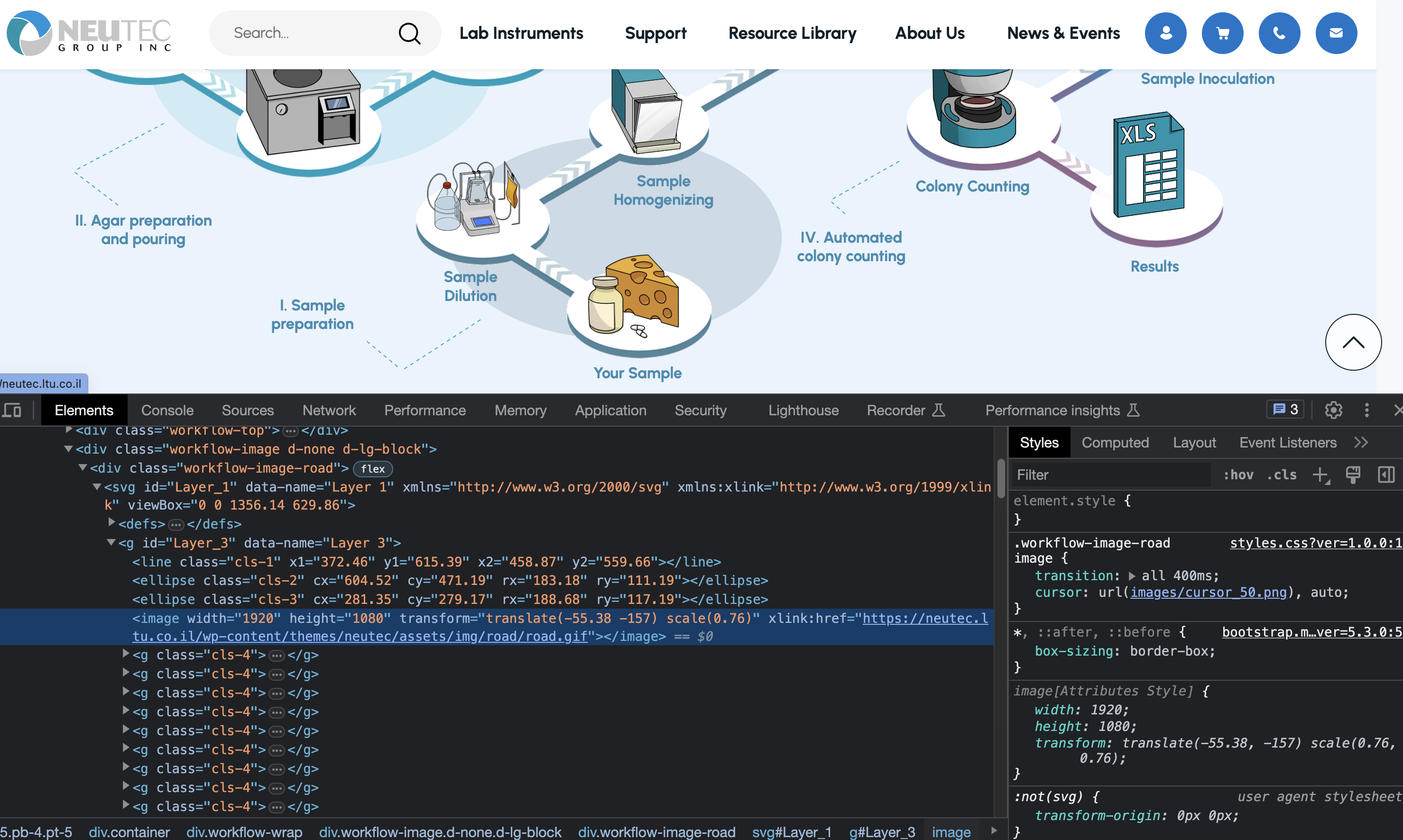Click the shopping cart icon in navbar
Image resolution: width=1403 pixels, height=840 pixels.
click(x=1222, y=32)
